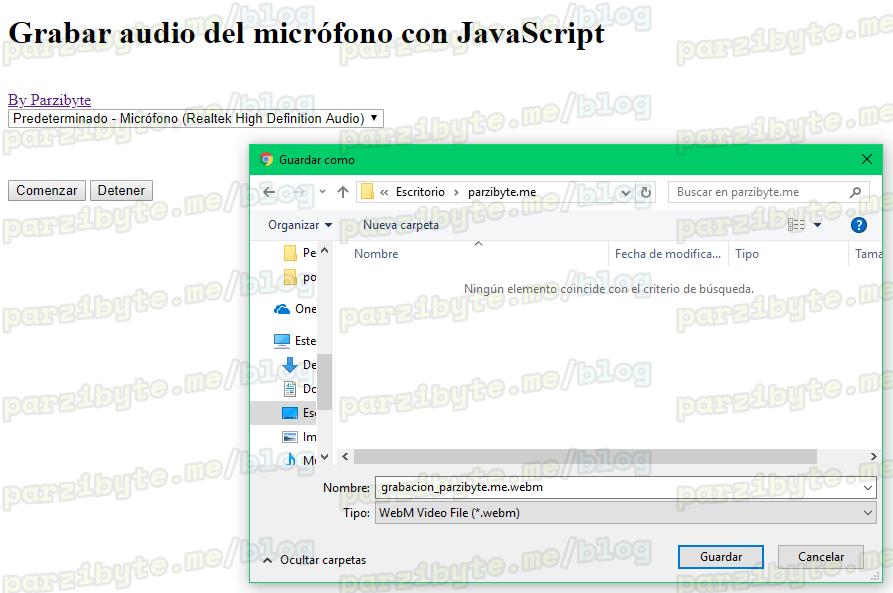Click right arrow of horizontal scrollbar
The height and width of the screenshot is (593, 893).
point(873,456)
